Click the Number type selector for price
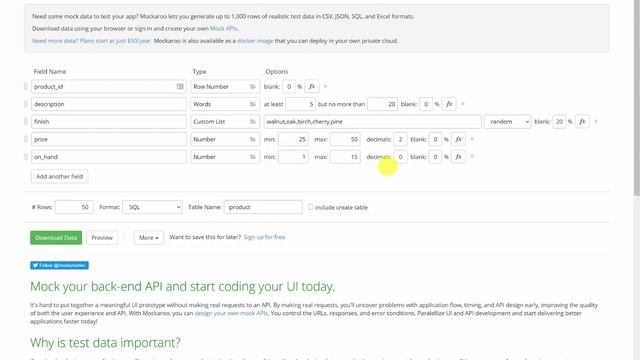640x360 pixels. (x=225, y=139)
